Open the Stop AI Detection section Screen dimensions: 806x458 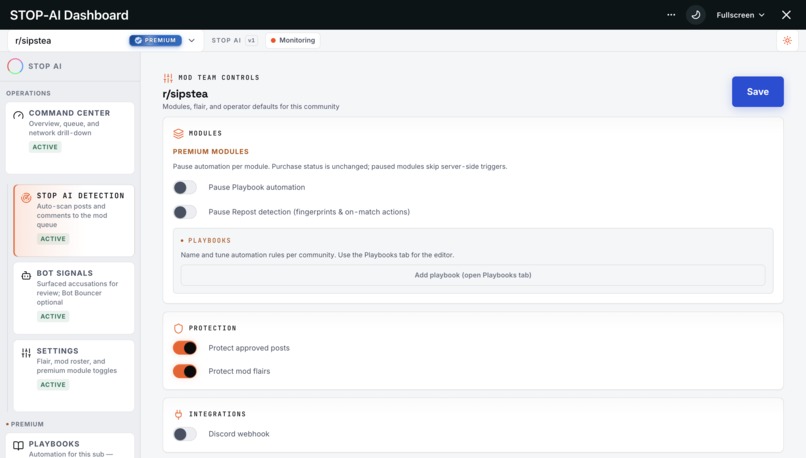[74, 221]
